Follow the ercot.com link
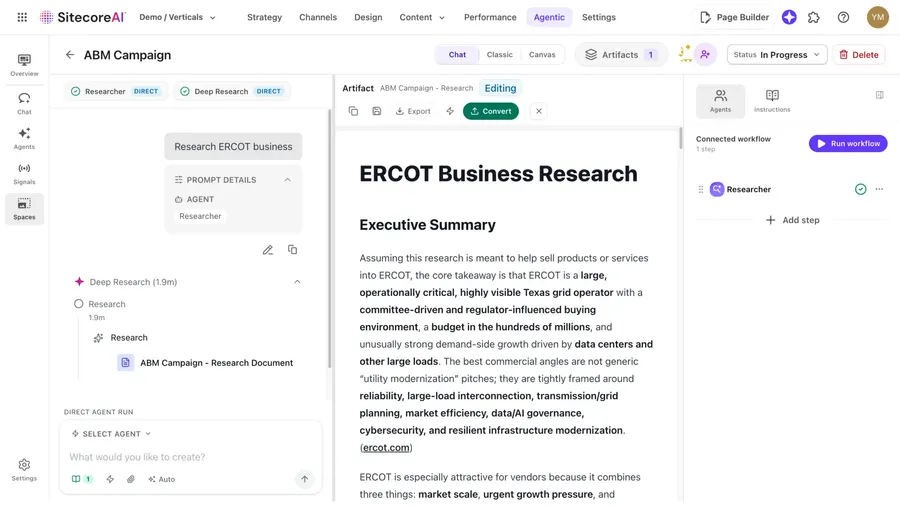900x506 pixels. coord(386,447)
